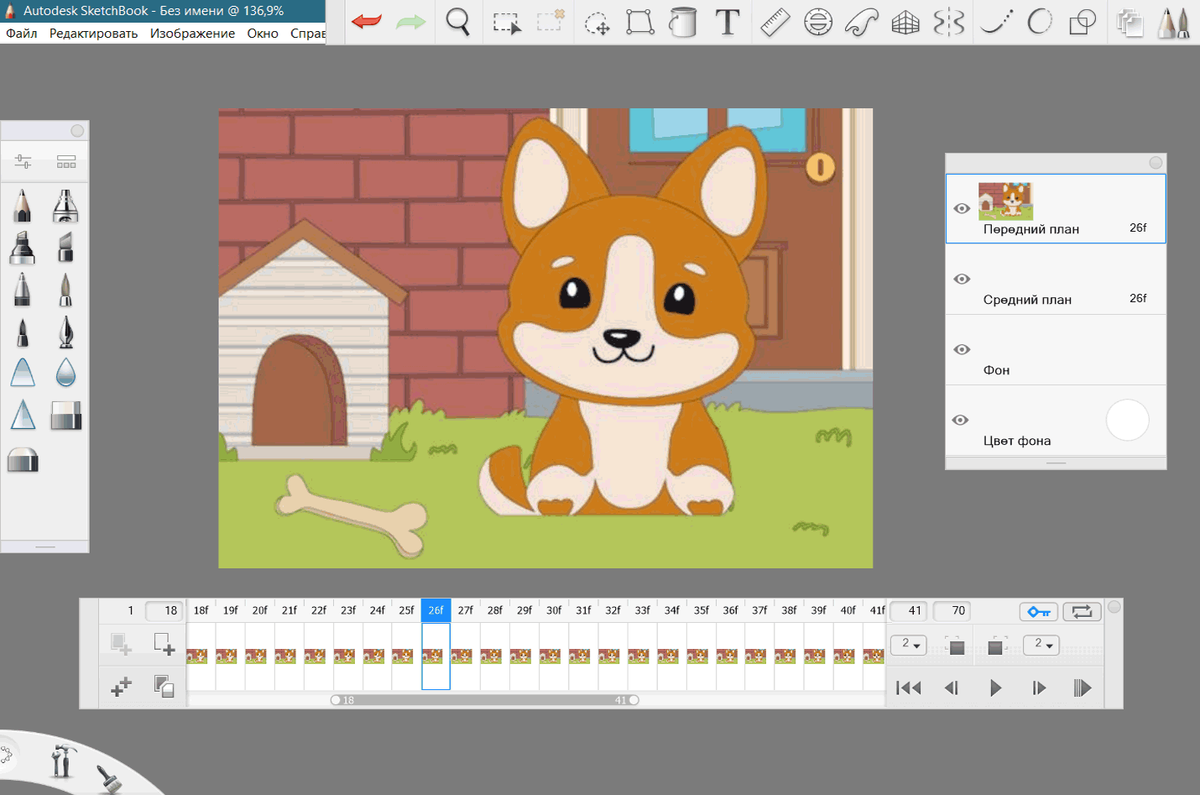Screen dimensions: 1200x795
Task: Select the French Curve tool
Action: [861, 22]
